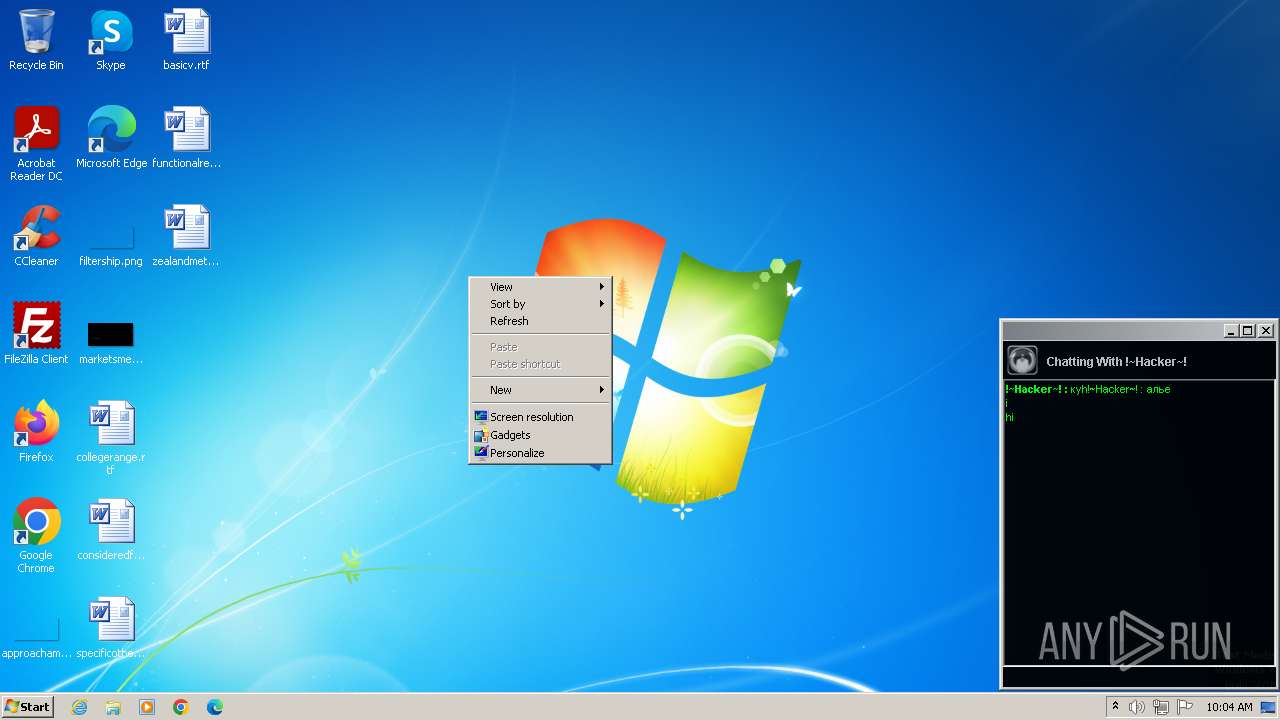
Task: Select the zealandmet... document icon
Action: tap(186, 236)
